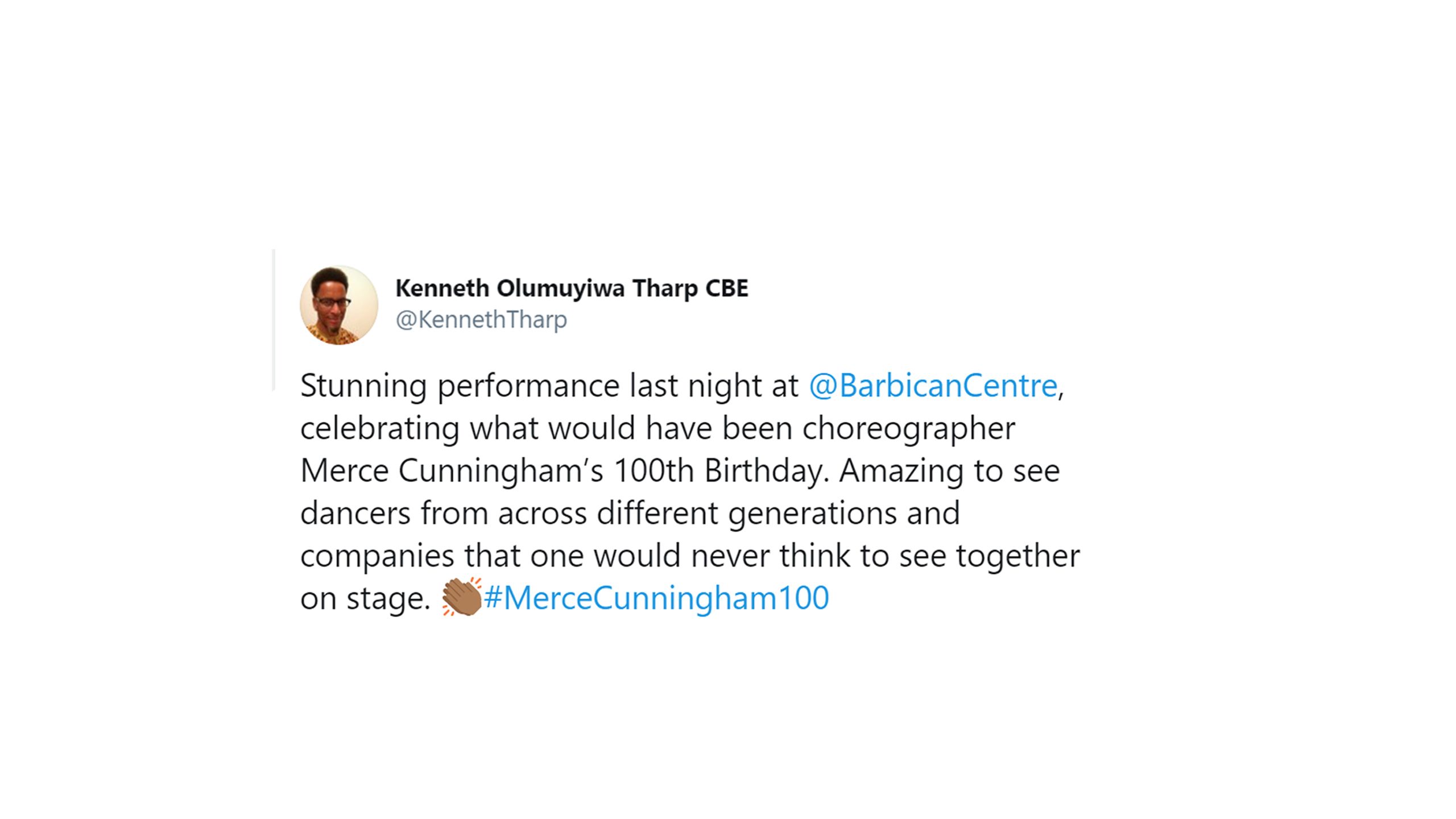The height and width of the screenshot is (819, 1456).
Task: Click "100th Birthday" in the tweet text
Action: [718, 471]
